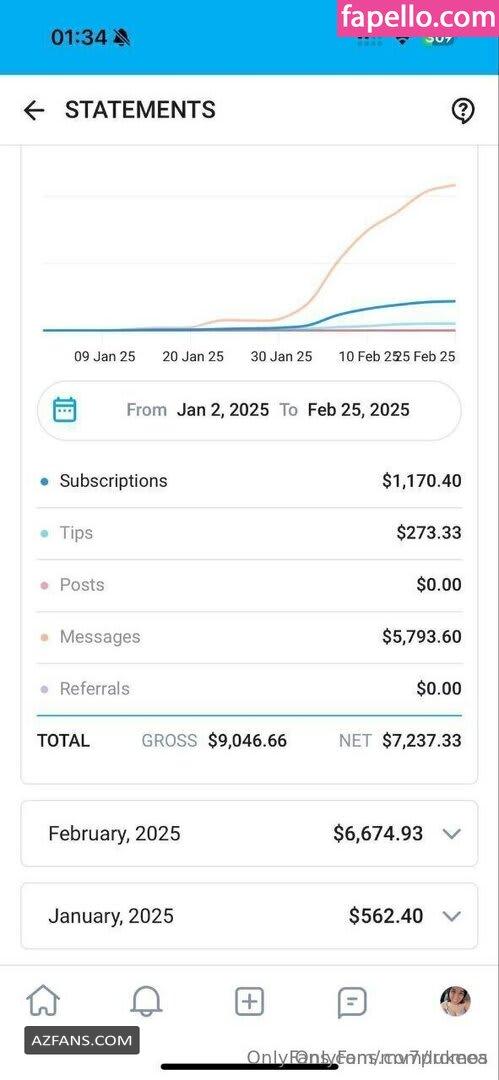Open the help question mark icon
Viewport: 499px width, 1080px height.
tap(462, 110)
